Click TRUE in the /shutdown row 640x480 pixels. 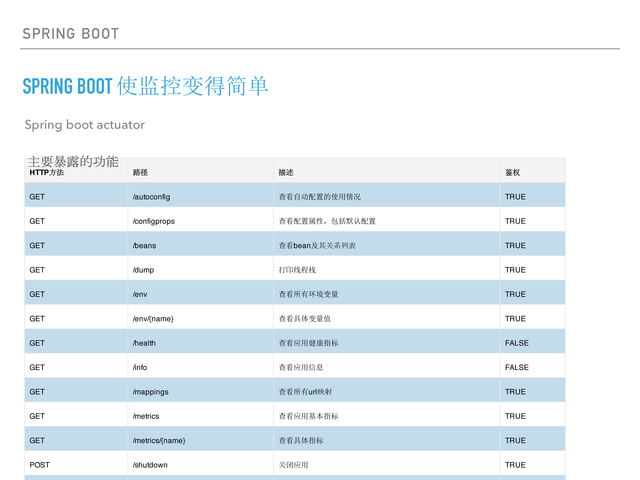pyautogui.click(x=515, y=465)
